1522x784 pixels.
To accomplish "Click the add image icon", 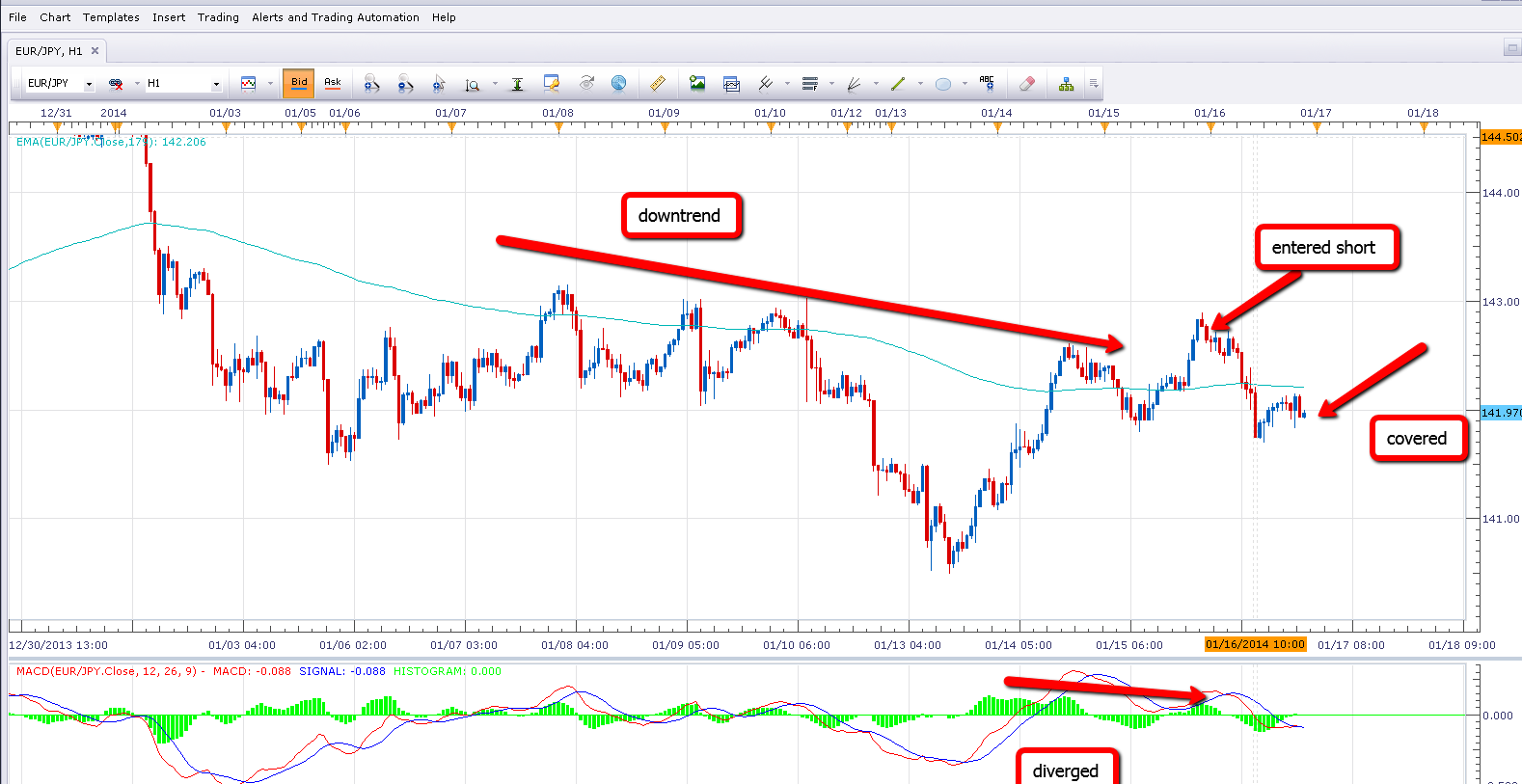I will [697, 84].
